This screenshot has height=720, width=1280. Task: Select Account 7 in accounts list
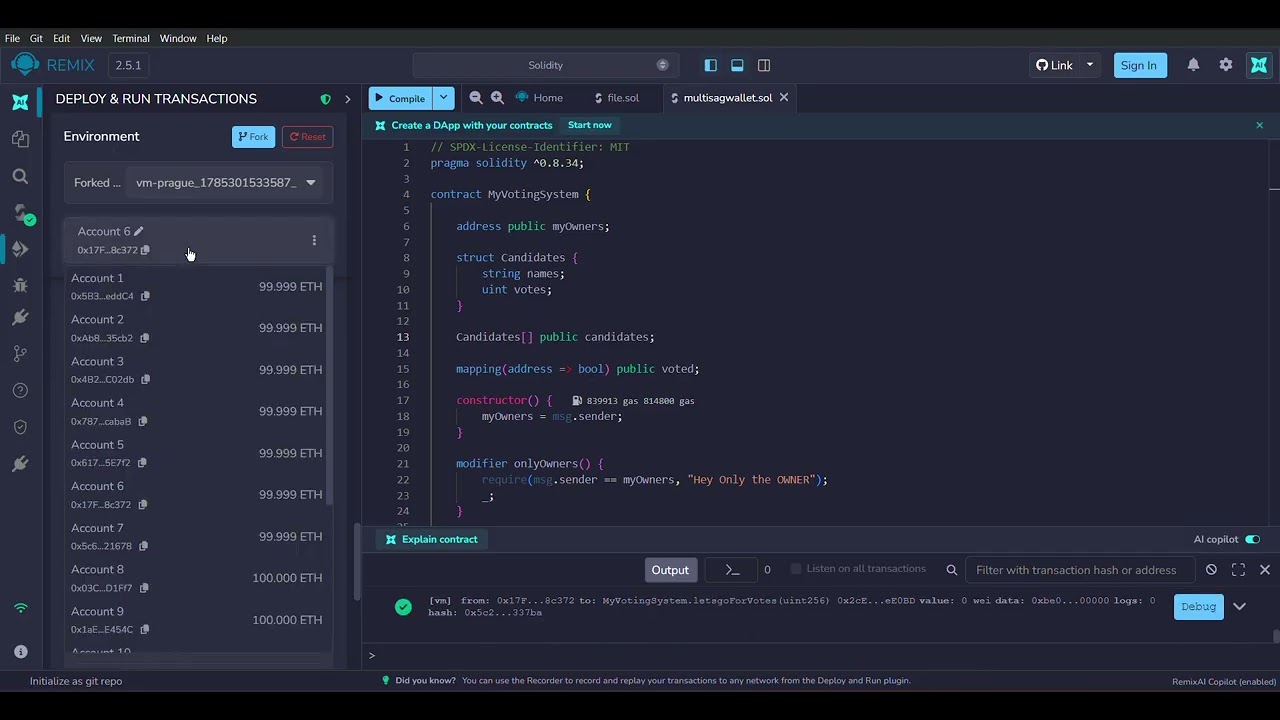tap(196, 536)
